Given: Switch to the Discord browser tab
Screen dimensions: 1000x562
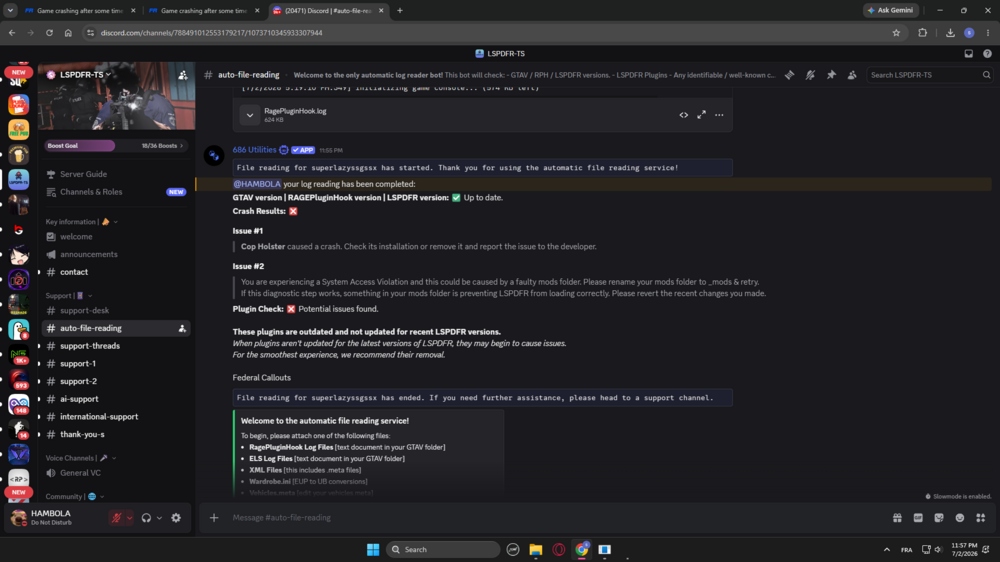Looking at the screenshot, I should coord(328,11).
